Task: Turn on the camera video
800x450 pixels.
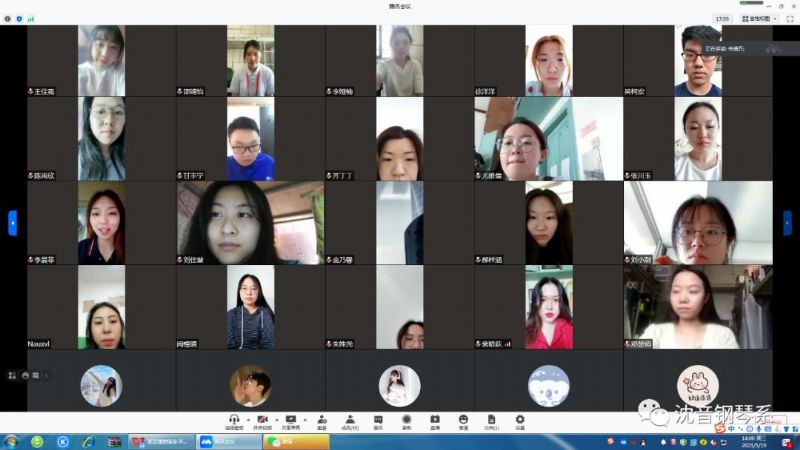Action: coord(261,420)
